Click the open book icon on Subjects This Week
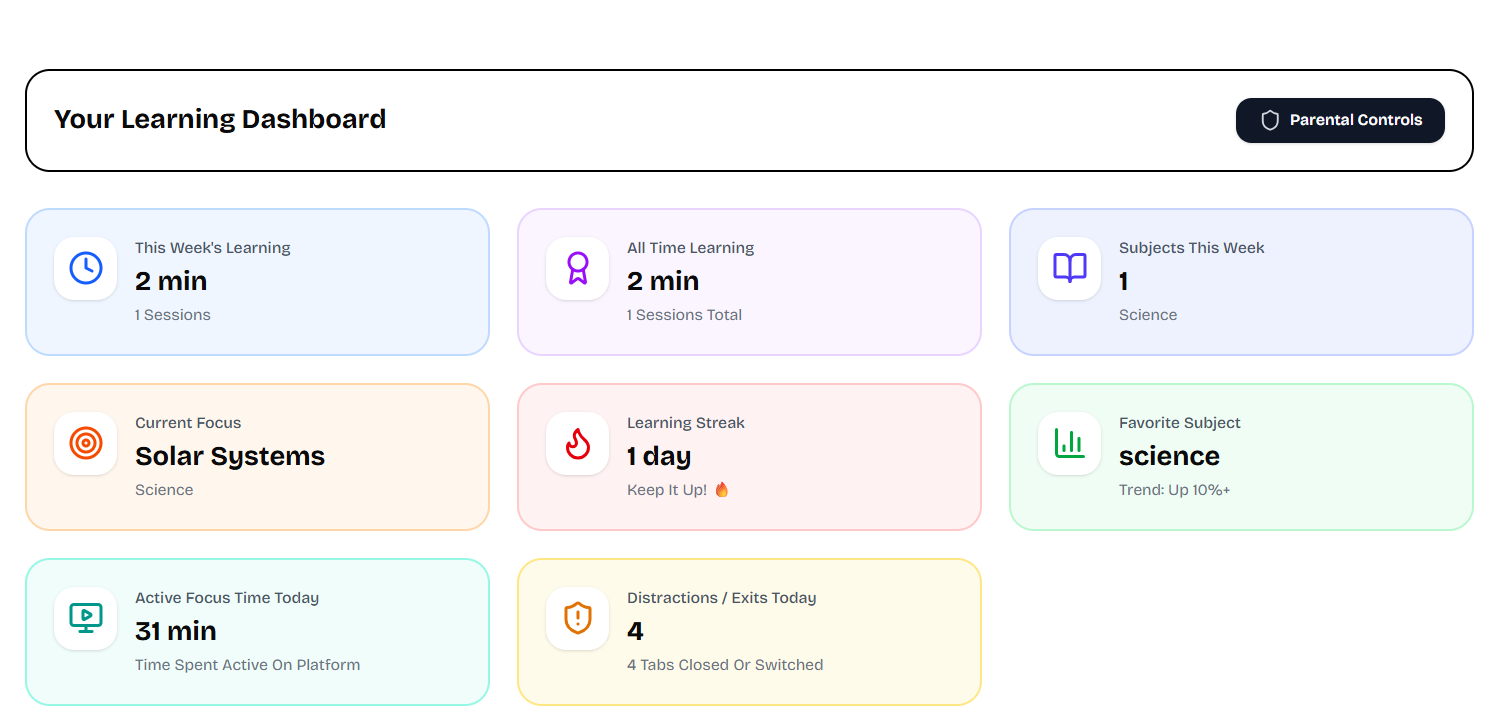This screenshot has width=1504, height=726. 1069,267
